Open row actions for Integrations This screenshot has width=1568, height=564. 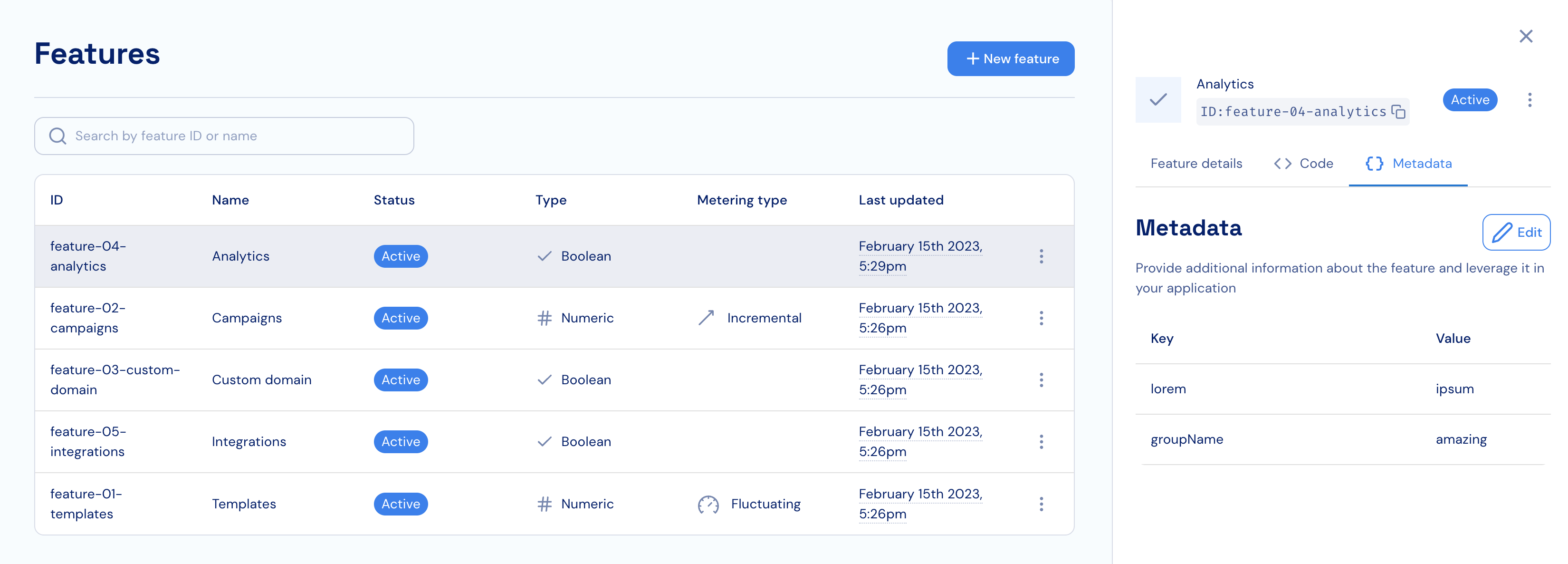[1041, 442]
